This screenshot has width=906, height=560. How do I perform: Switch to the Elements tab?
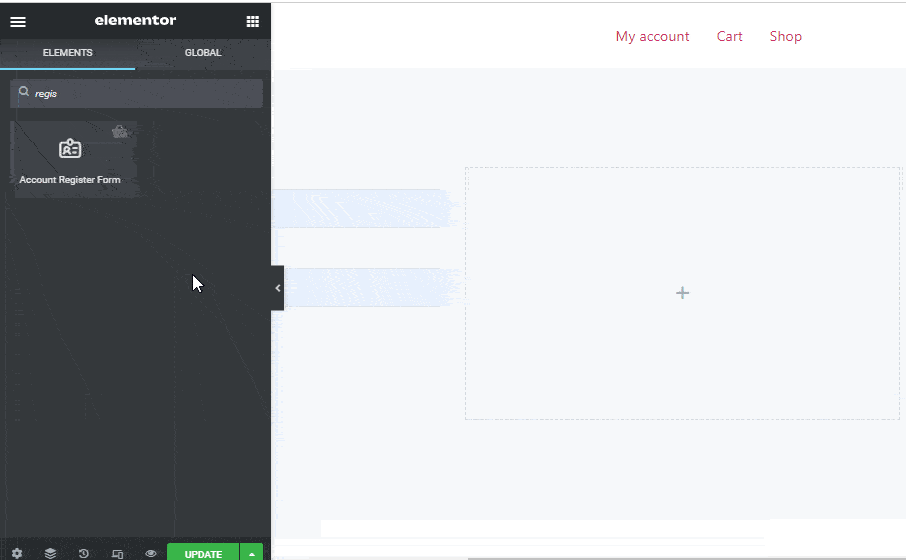coord(68,53)
